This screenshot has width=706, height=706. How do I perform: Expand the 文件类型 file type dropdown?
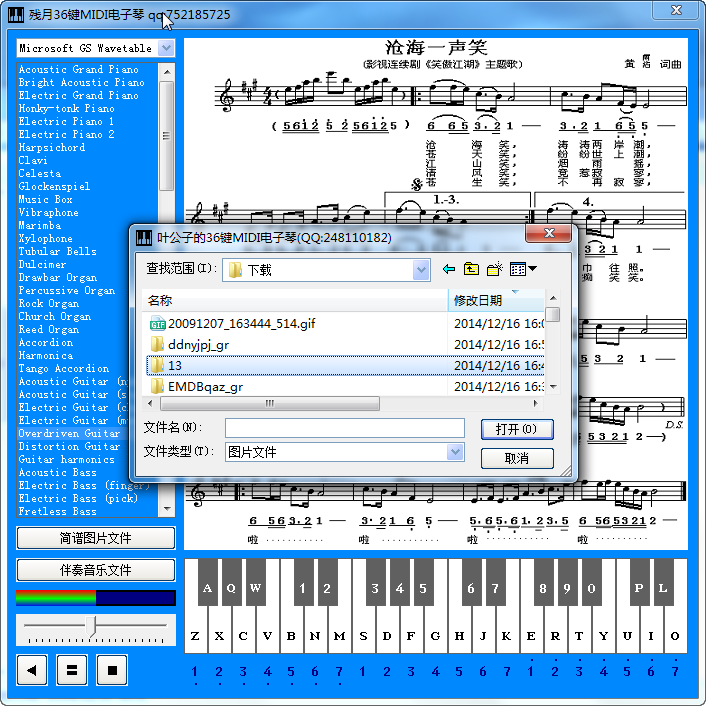(x=455, y=452)
